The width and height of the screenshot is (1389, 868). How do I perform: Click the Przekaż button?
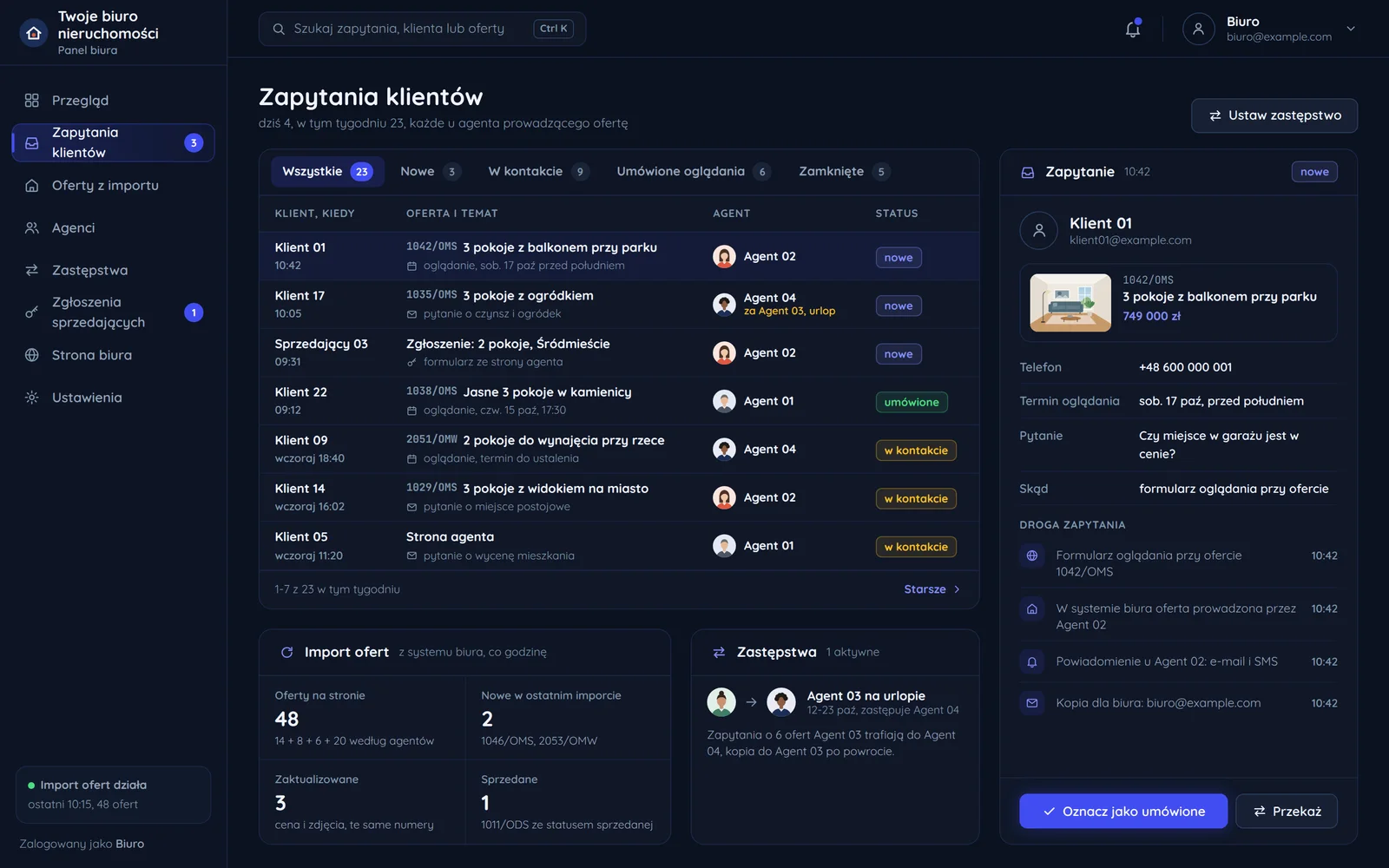click(x=1287, y=812)
